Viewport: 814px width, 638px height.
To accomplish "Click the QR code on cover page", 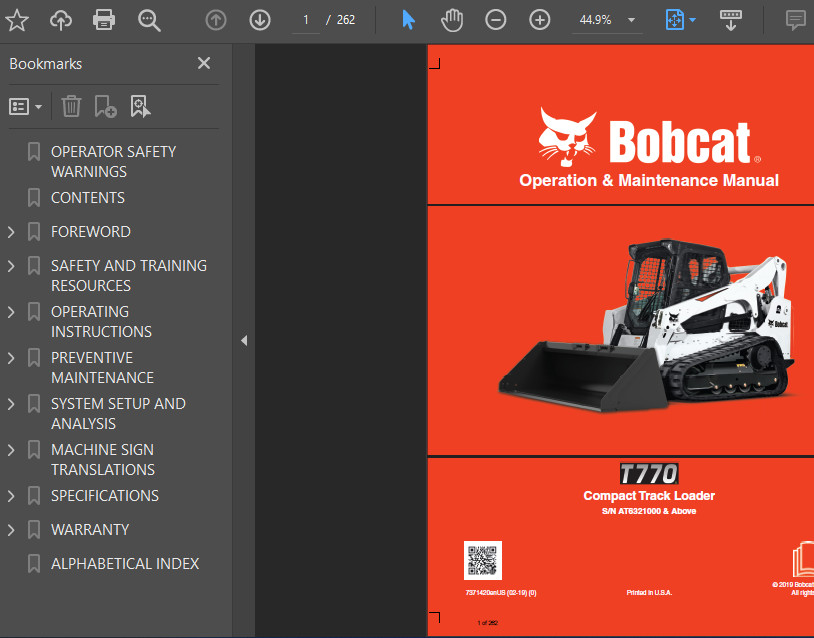I will tap(483, 561).
